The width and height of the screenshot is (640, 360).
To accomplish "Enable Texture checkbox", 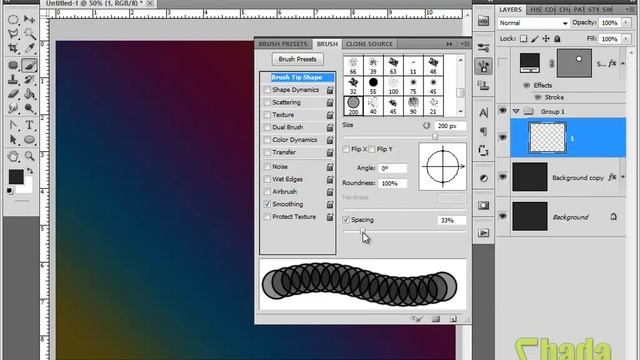I will pyautogui.click(x=267, y=115).
